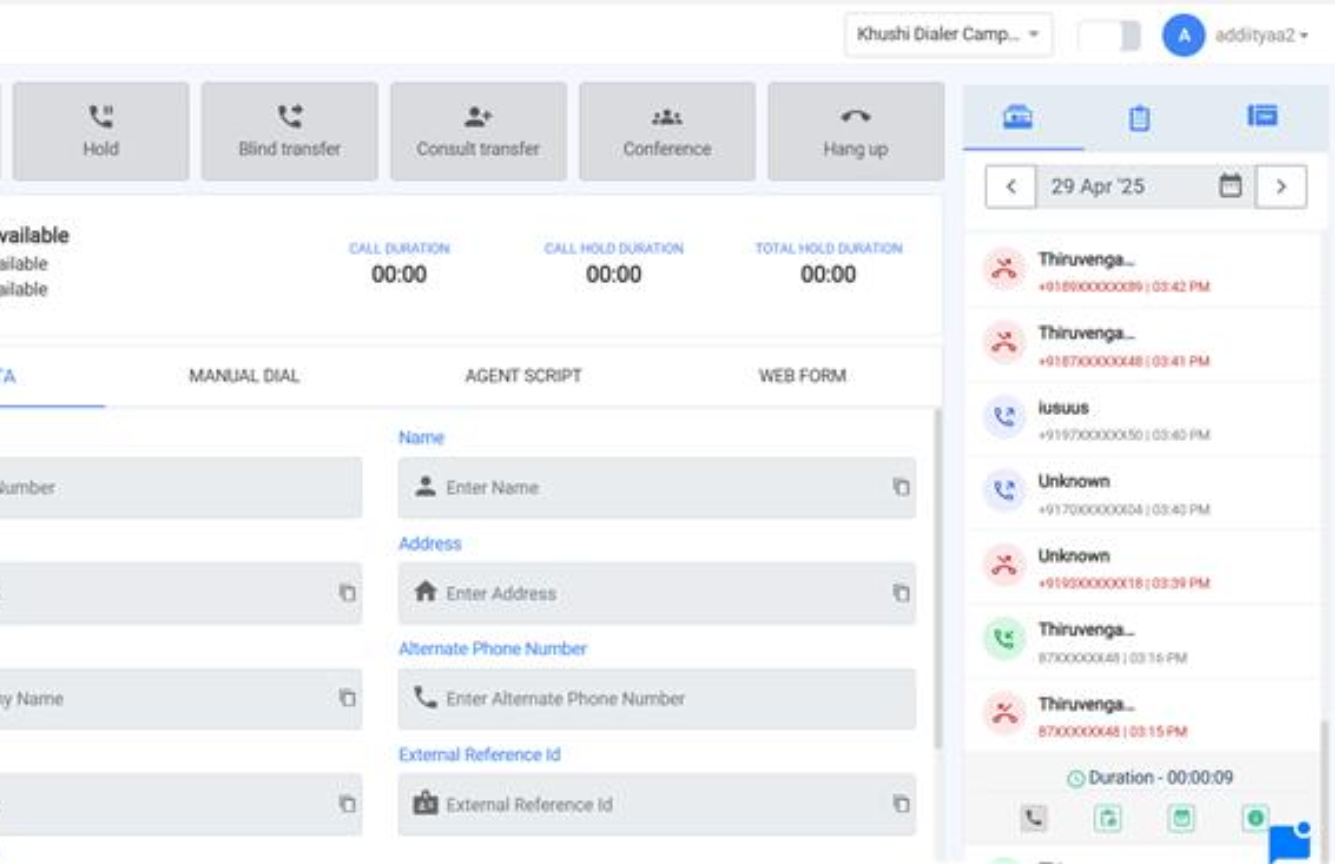Open the additiyaa2 user menu
The width and height of the screenshot is (1335, 864).
coord(1262,36)
